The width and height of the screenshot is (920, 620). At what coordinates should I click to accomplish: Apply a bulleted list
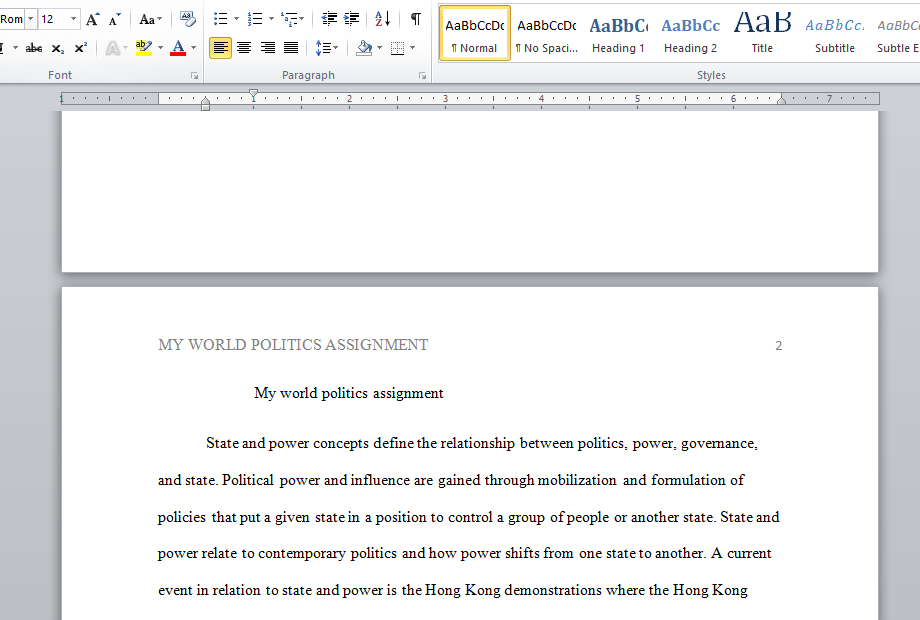pyautogui.click(x=221, y=19)
